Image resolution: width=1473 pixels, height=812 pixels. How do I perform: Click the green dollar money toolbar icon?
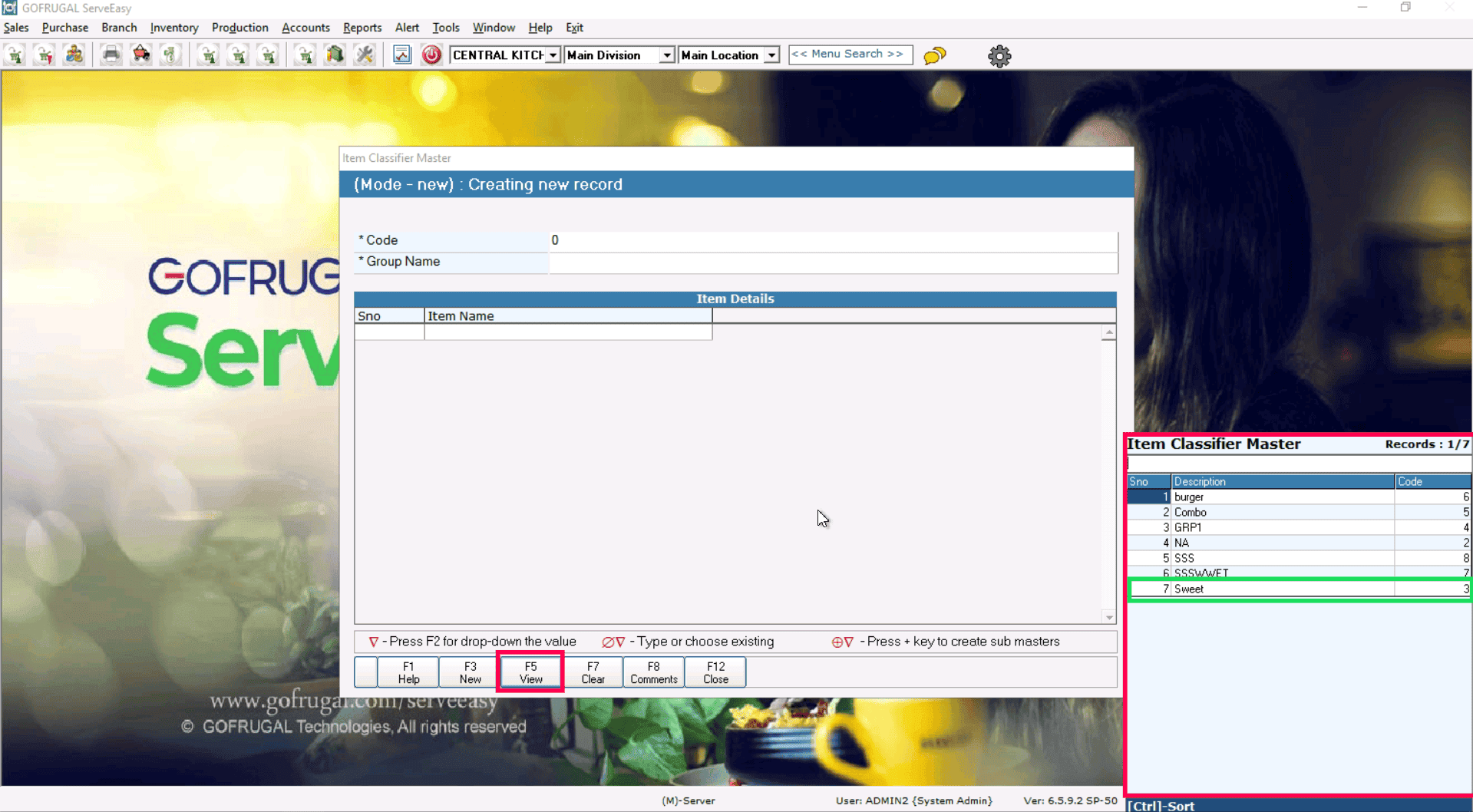170,55
